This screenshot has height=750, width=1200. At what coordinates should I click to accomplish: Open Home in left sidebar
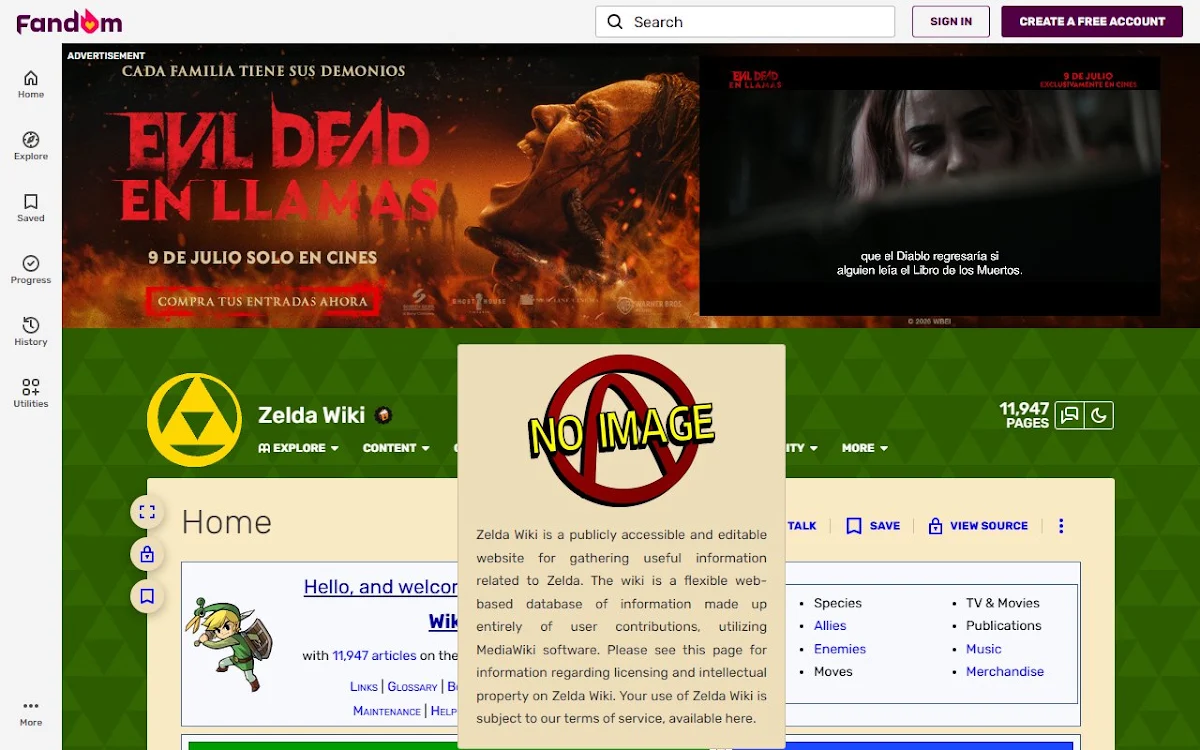[31, 84]
